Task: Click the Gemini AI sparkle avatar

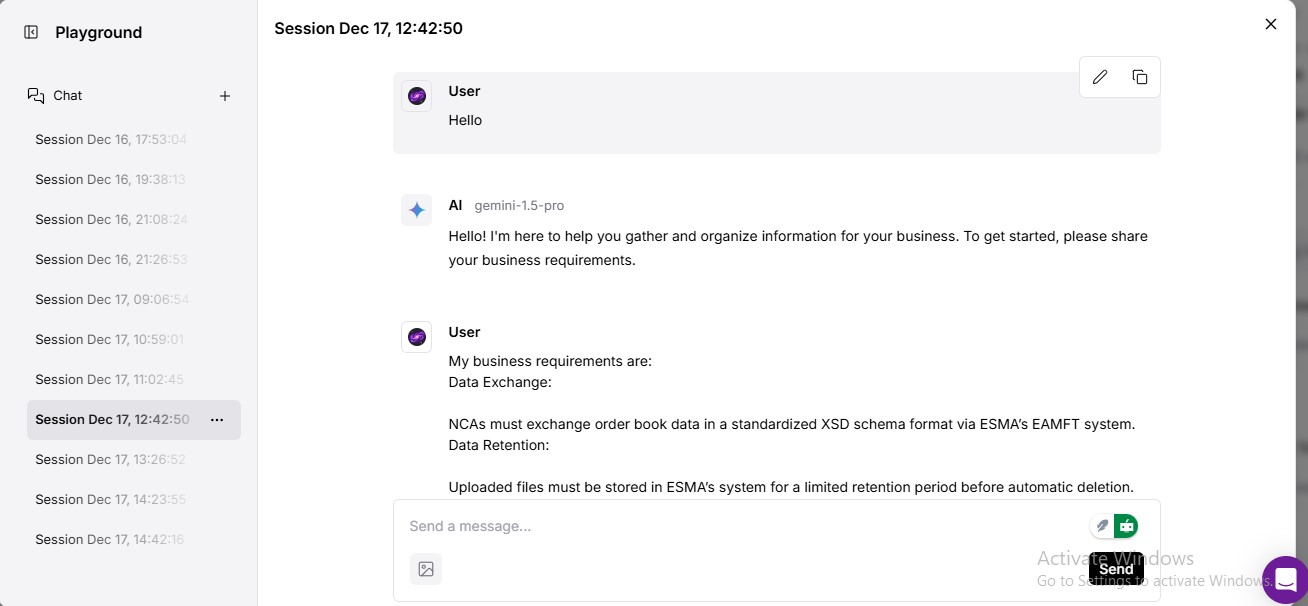Action: (417, 210)
